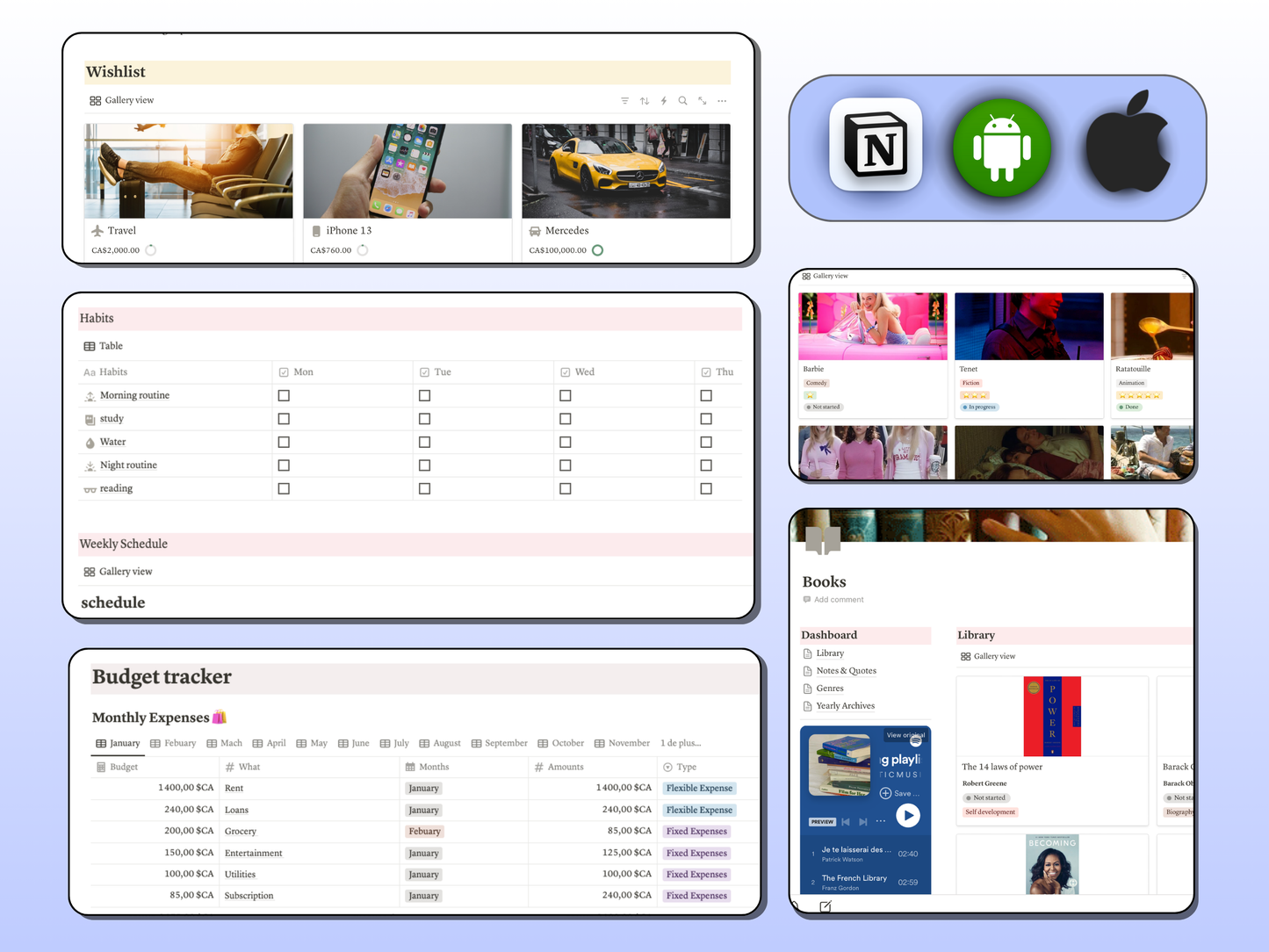The height and width of the screenshot is (952, 1269).
Task: Play the playlist in the music widget
Action: click(x=908, y=816)
